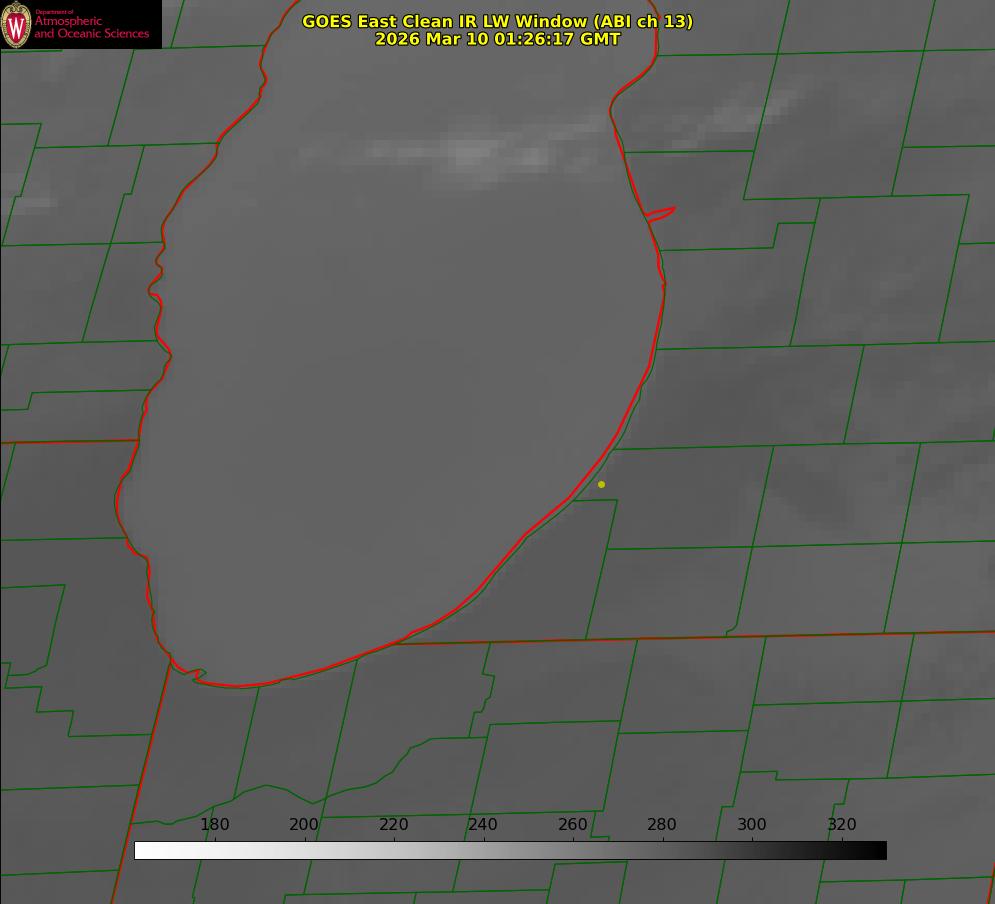Click the black end of the colorbar
This screenshot has height=904, width=995.
[879, 850]
